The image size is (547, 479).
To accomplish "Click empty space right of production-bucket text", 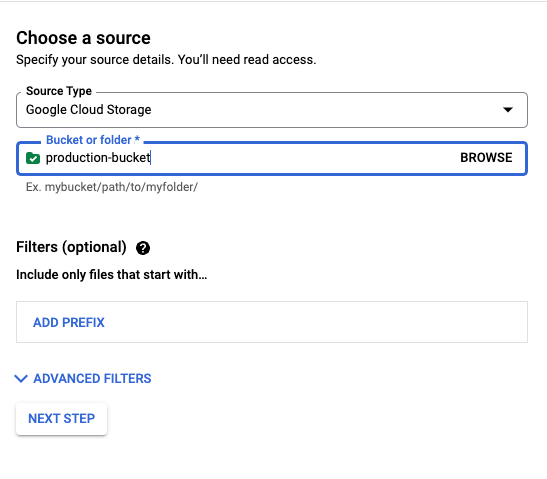I will (304, 158).
